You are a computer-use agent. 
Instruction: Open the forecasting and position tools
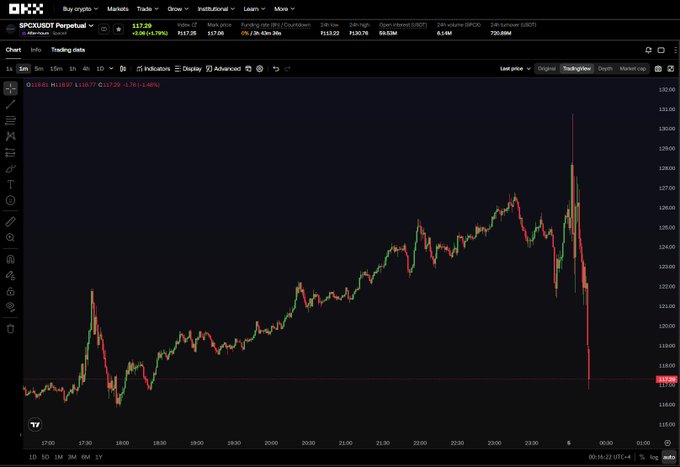[10, 153]
